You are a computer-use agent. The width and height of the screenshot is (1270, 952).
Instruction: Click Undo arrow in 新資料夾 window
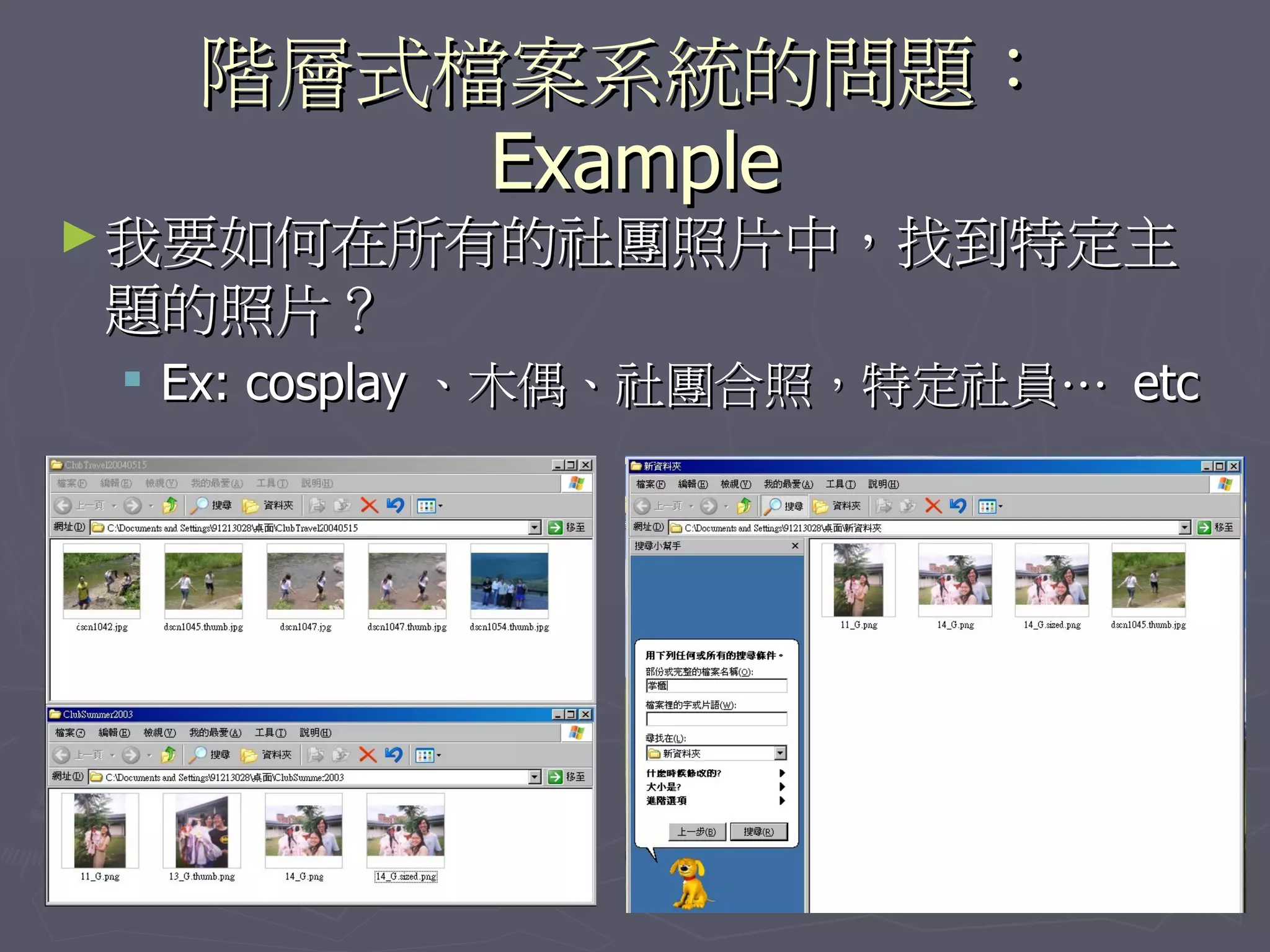coord(958,506)
